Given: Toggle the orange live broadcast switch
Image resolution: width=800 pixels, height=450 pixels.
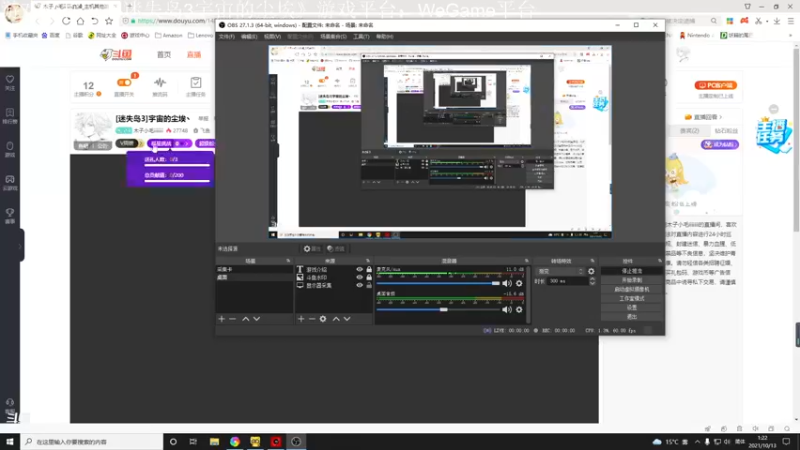Looking at the screenshot, I should click(124, 83).
